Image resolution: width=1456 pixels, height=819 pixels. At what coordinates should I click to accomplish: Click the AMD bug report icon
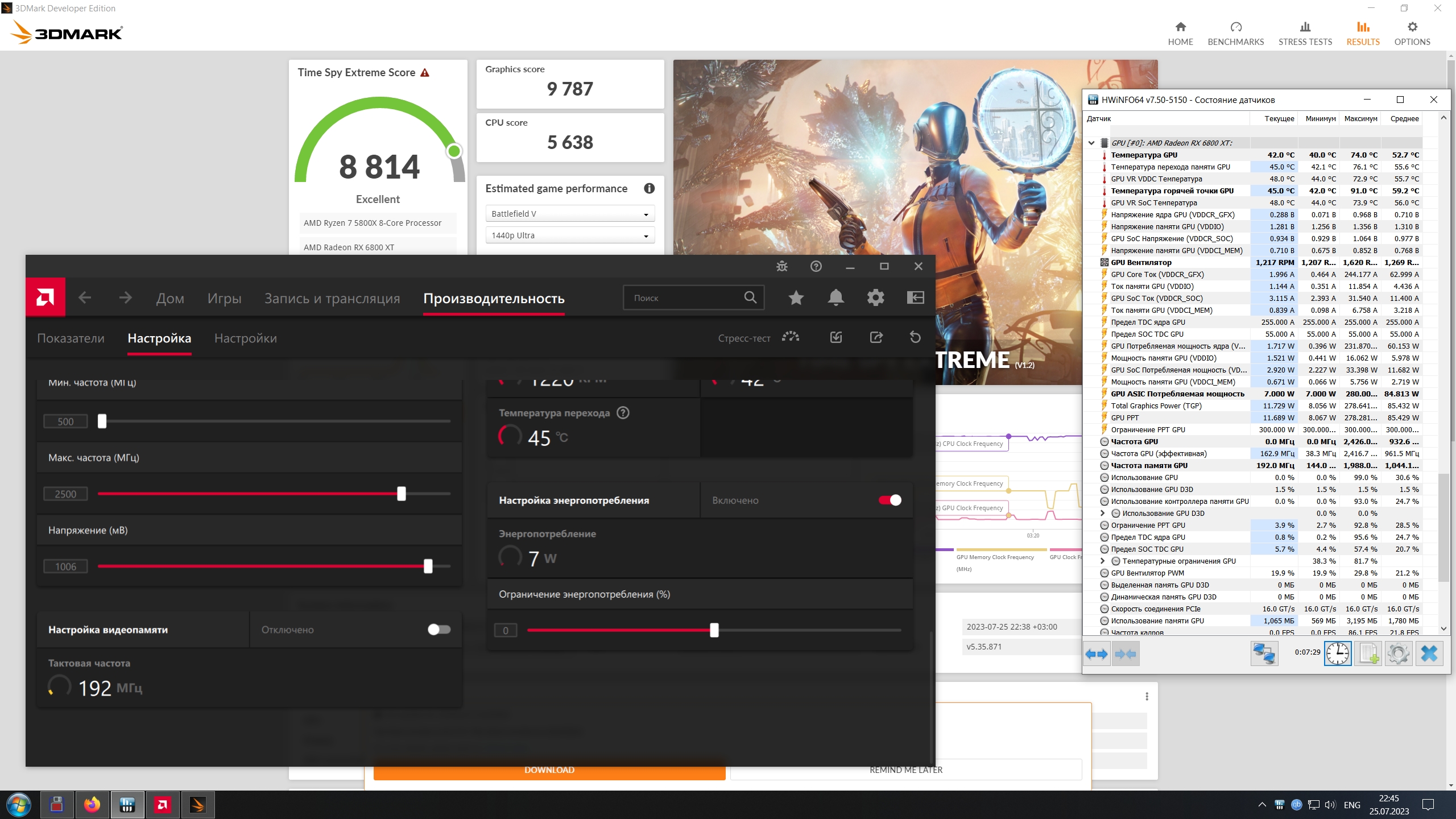(782, 266)
